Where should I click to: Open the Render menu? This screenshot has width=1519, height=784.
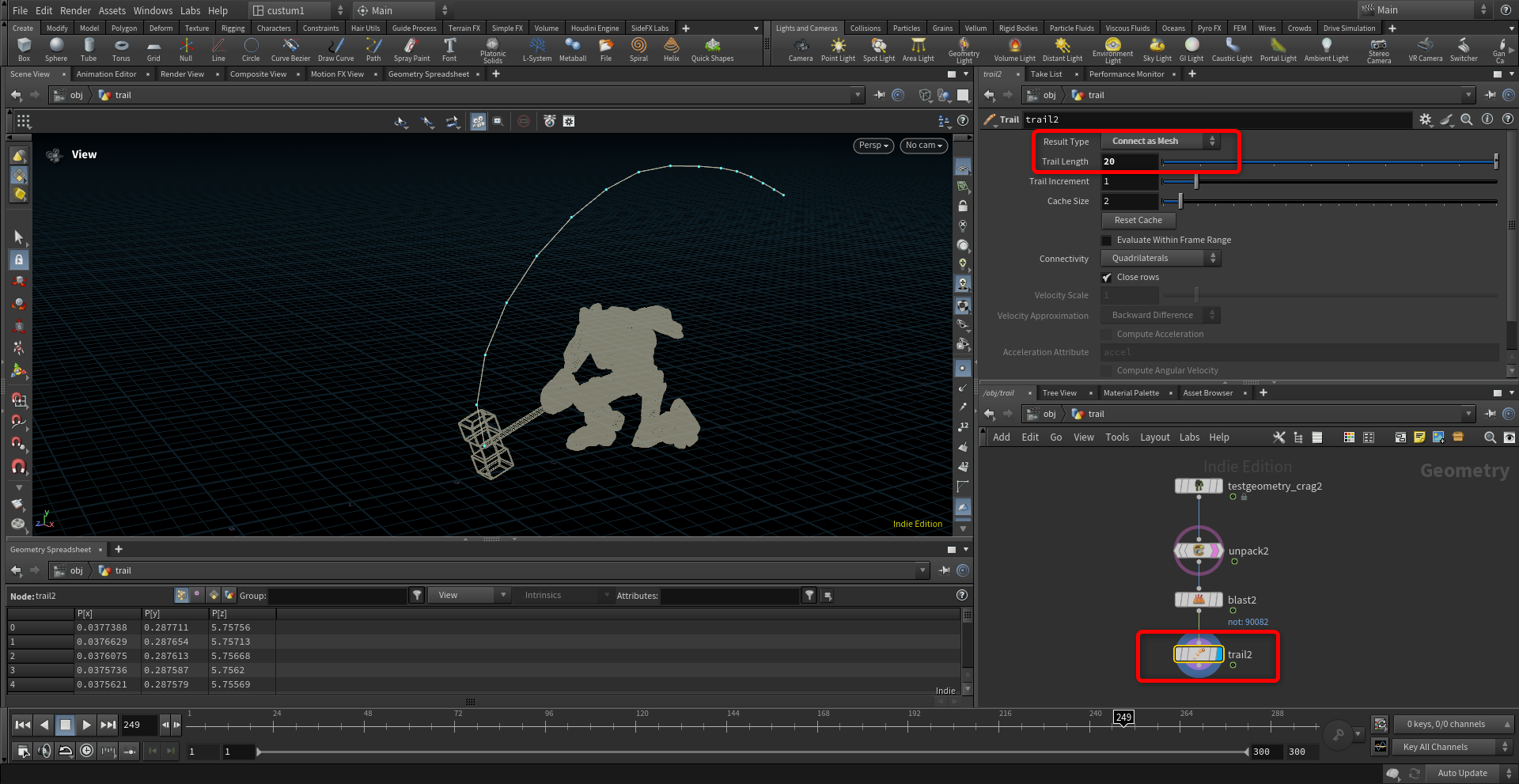coord(75,10)
